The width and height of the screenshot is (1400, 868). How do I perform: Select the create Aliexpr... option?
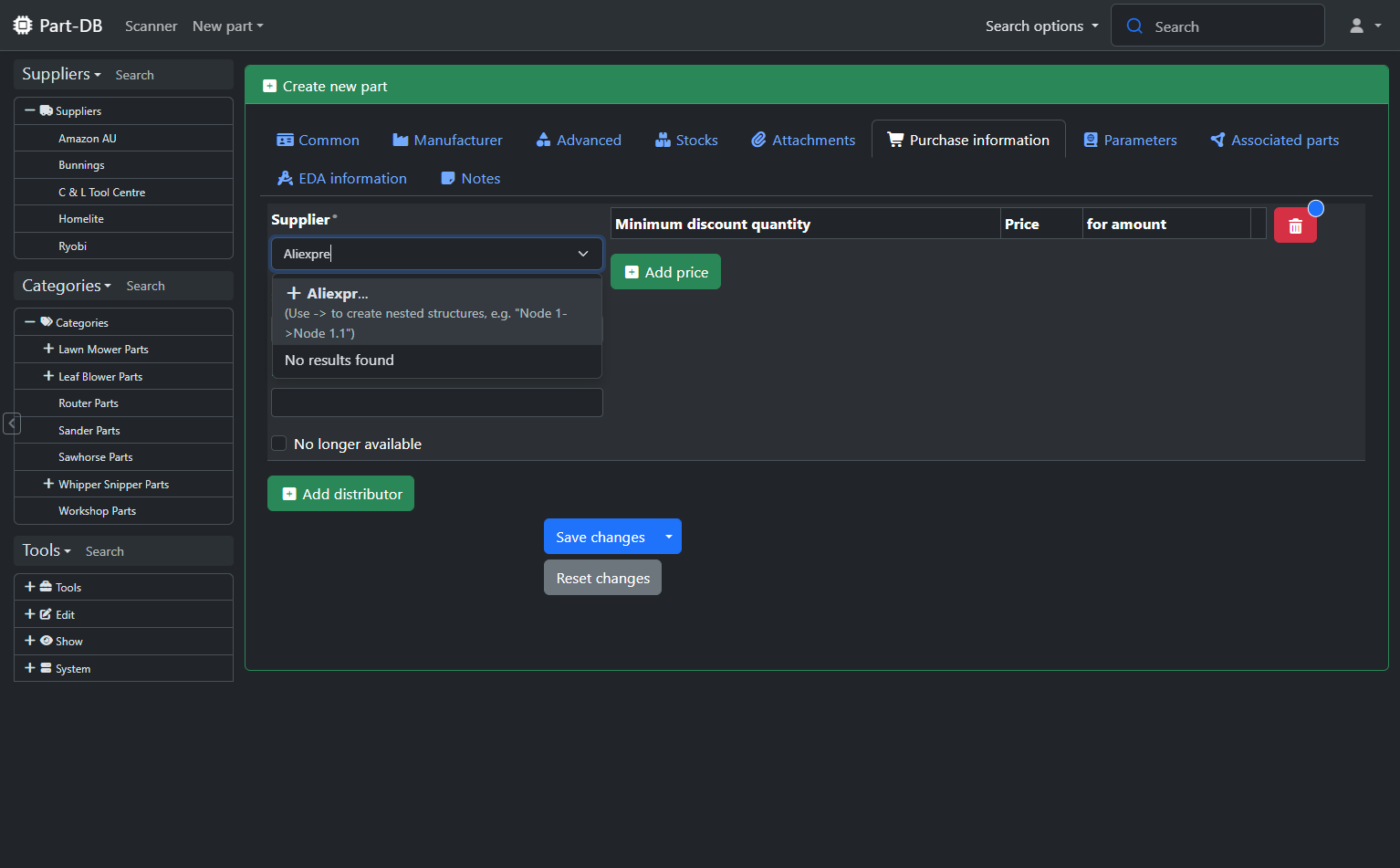pyautogui.click(x=437, y=312)
